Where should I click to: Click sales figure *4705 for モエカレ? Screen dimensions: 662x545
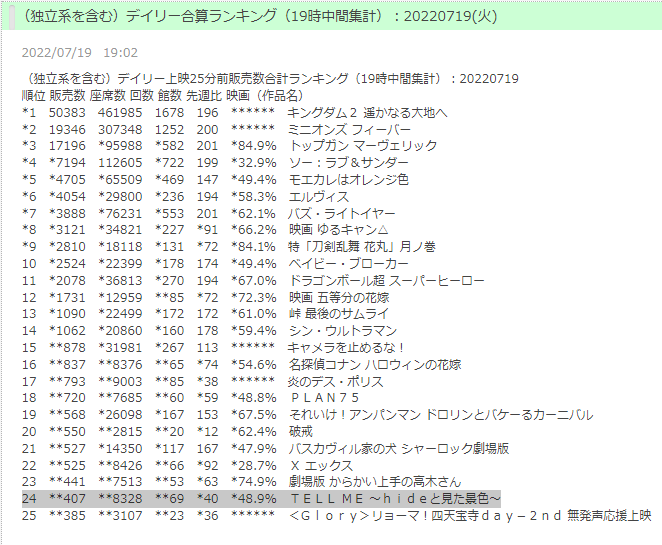(x=67, y=180)
